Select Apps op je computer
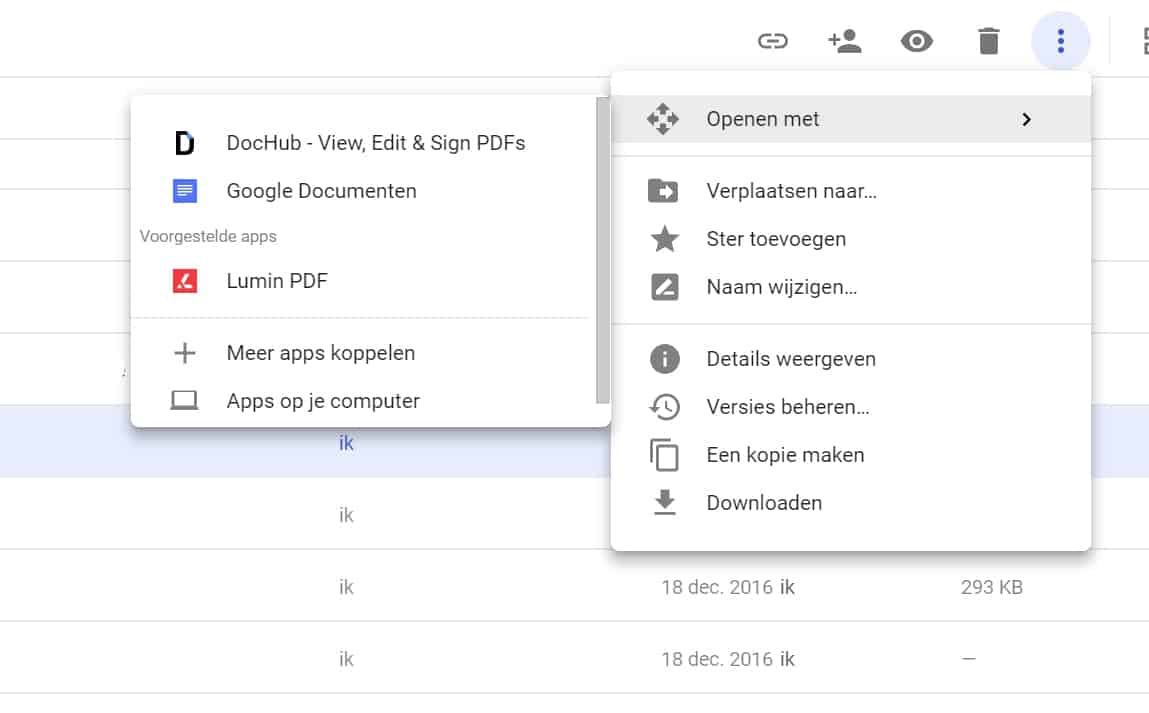 322,401
